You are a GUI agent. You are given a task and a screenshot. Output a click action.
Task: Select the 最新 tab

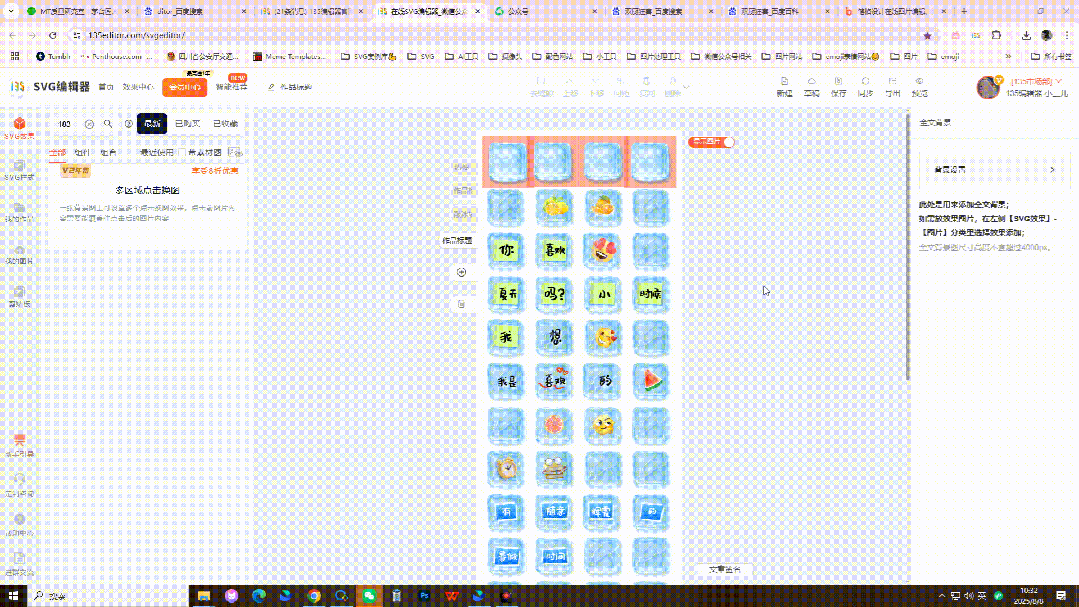(x=152, y=124)
